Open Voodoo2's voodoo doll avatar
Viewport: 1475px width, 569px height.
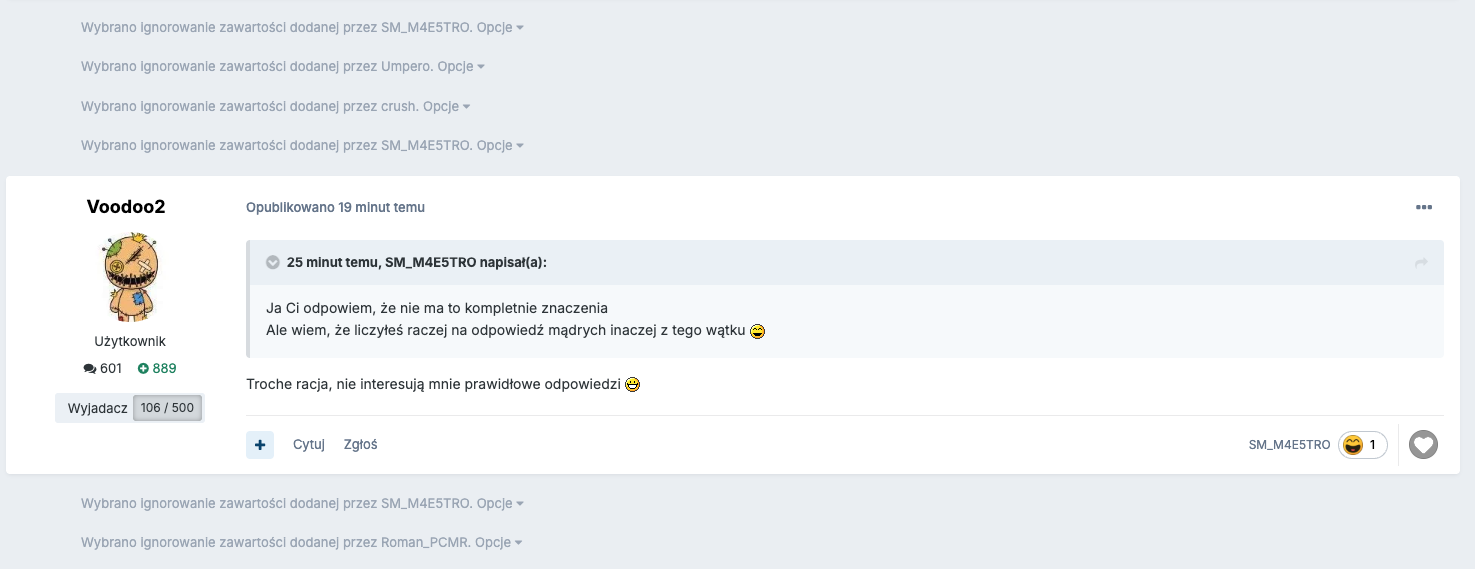130,278
